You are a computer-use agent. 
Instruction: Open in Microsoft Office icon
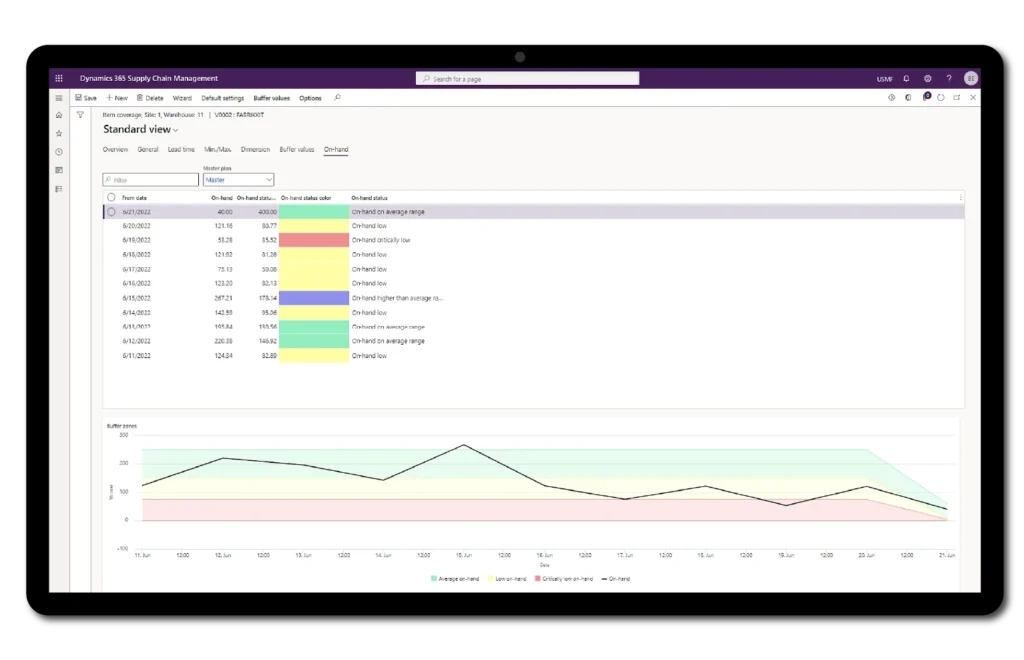pyautogui.click(x=908, y=98)
